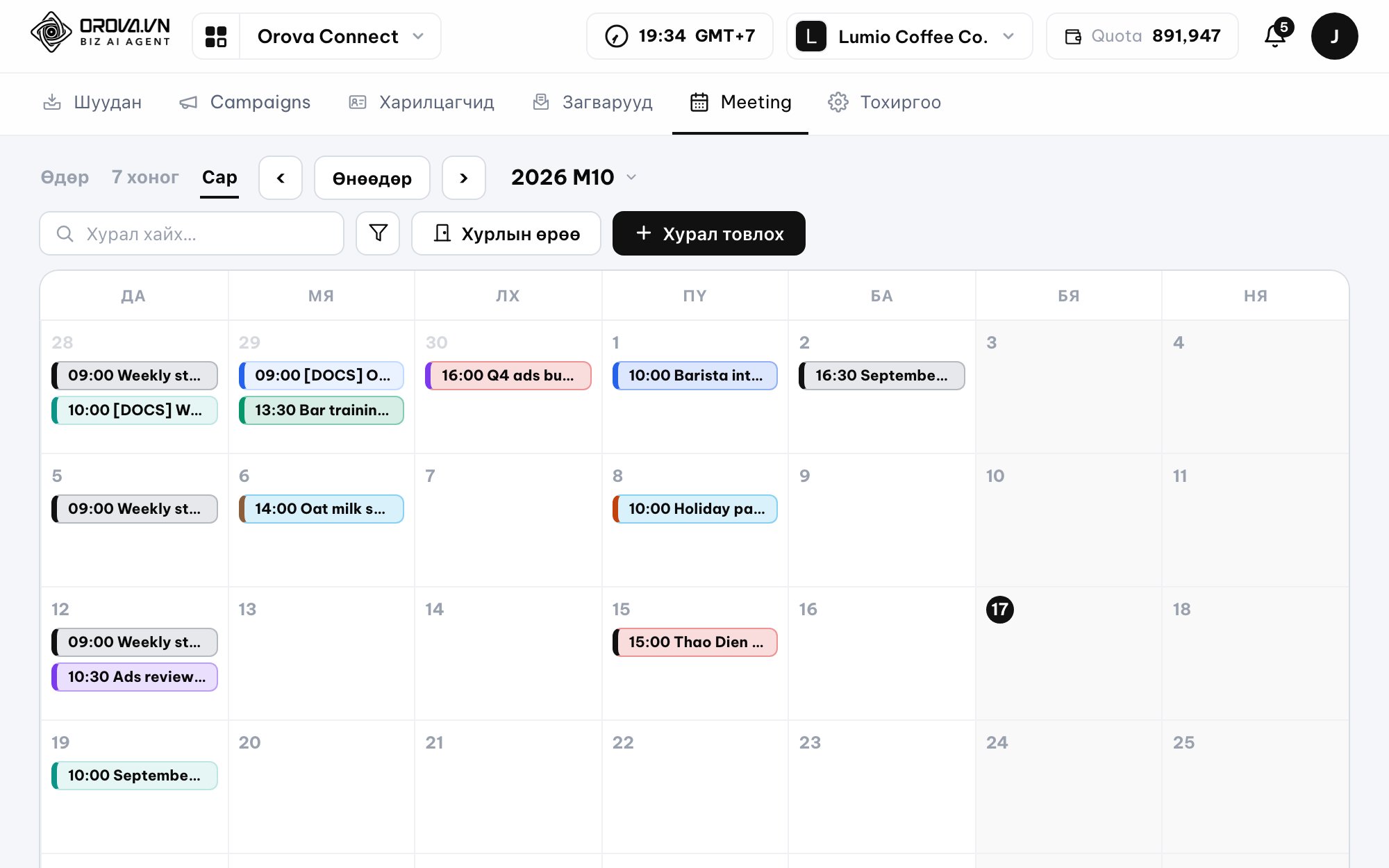Click the Quota wallet icon
1389x868 pixels.
pos(1073,36)
